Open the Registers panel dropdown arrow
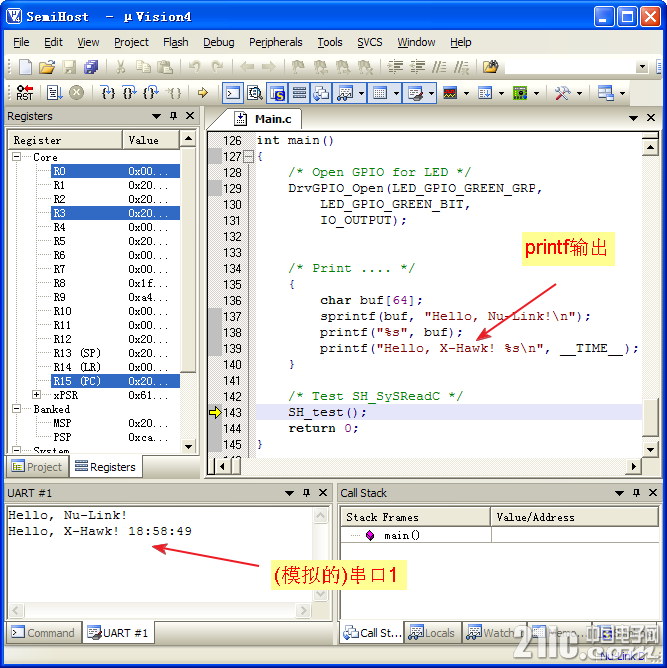 156,116
